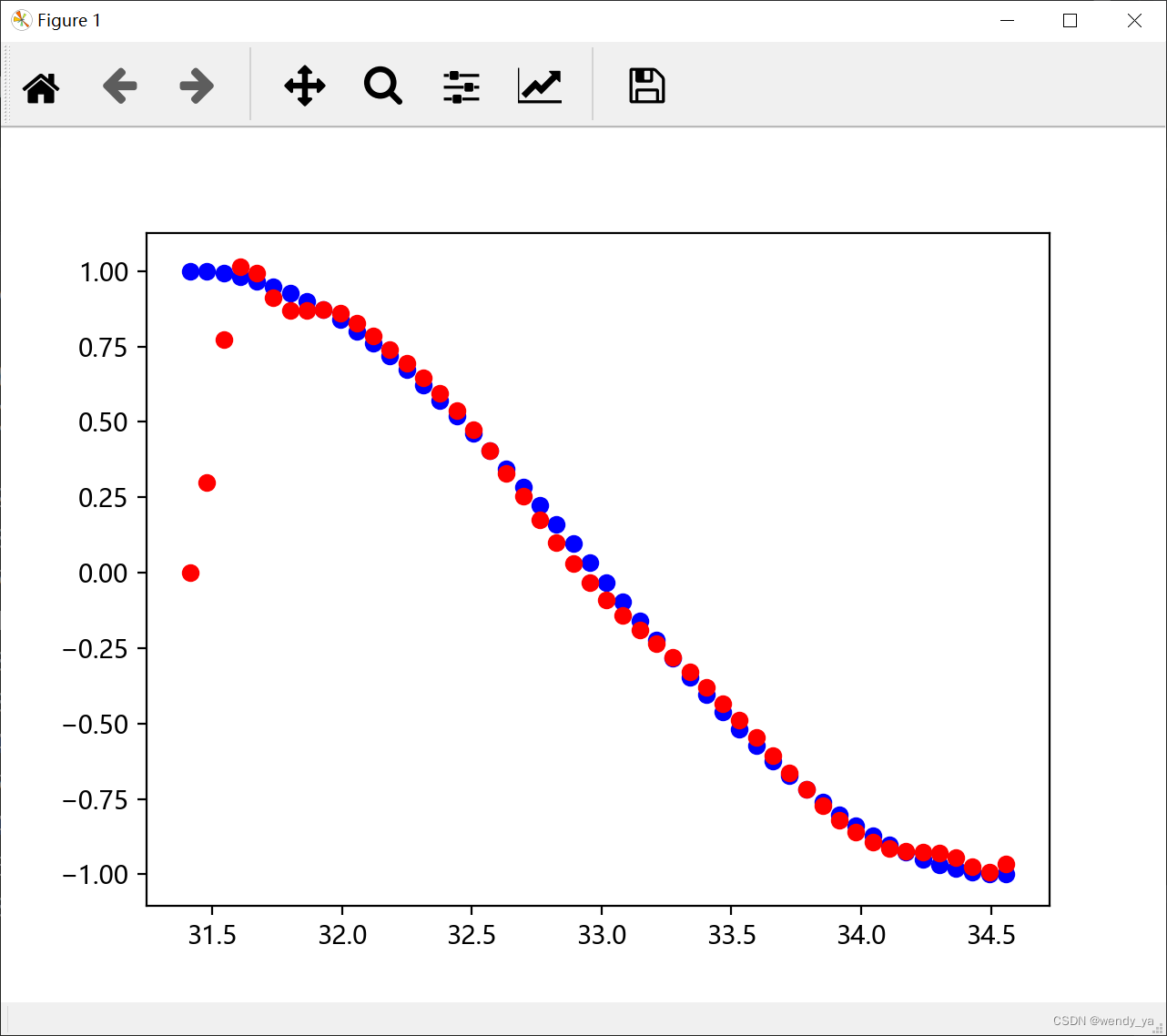Click the y-axis label −0.25
The width and height of the screenshot is (1167, 1036).
(x=96, y=648)
